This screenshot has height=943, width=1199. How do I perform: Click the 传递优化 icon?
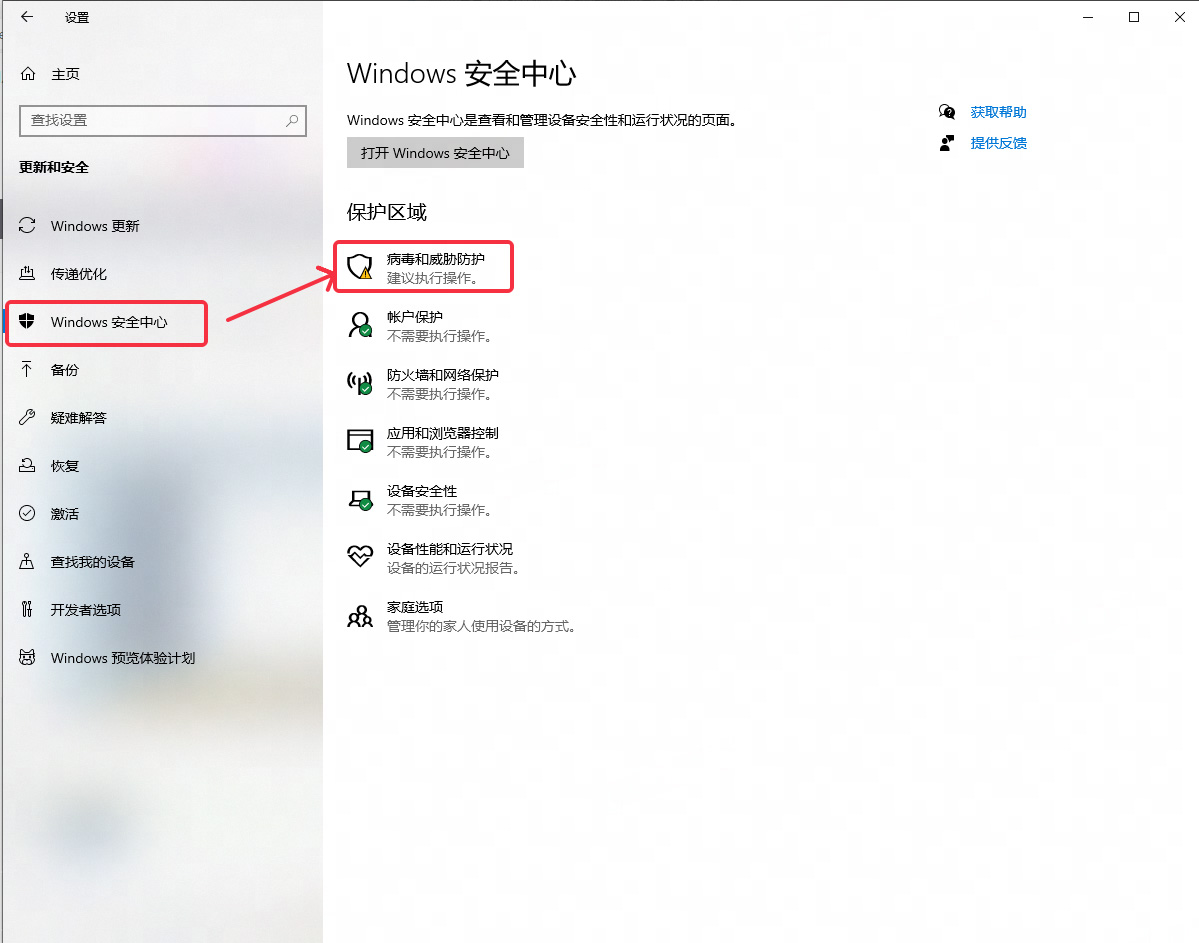pyautogui.click(x=28, y=274)
